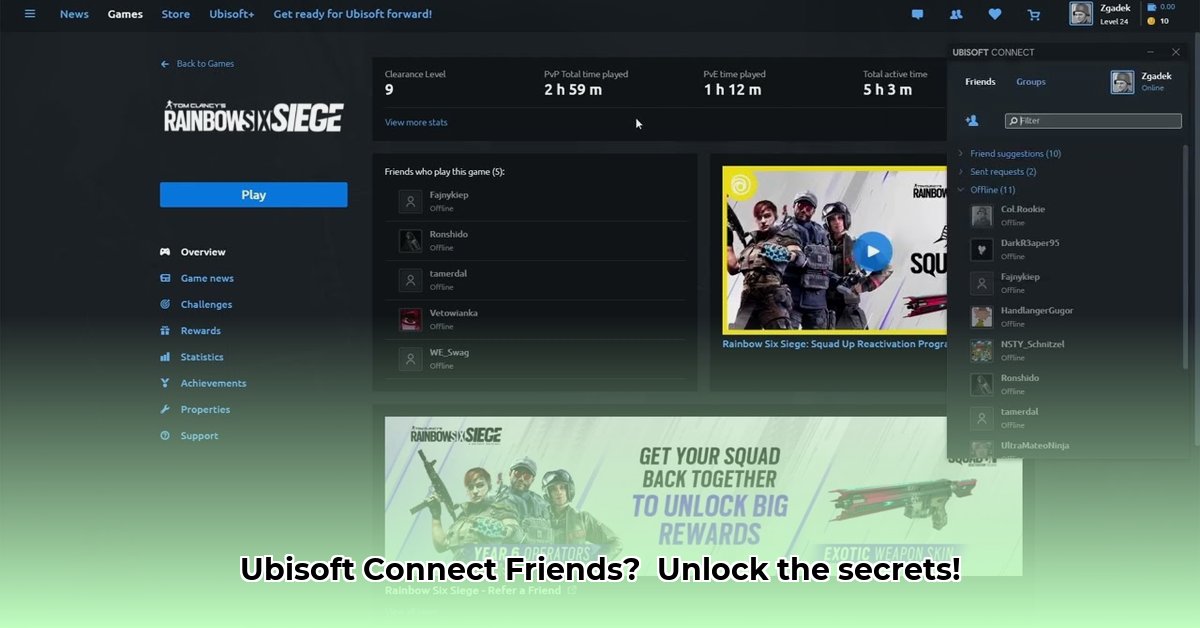Viewport: 1200px width, 628px height.
Task: Play the Squad Up Reactivation Program video
Action: point(872,251)
